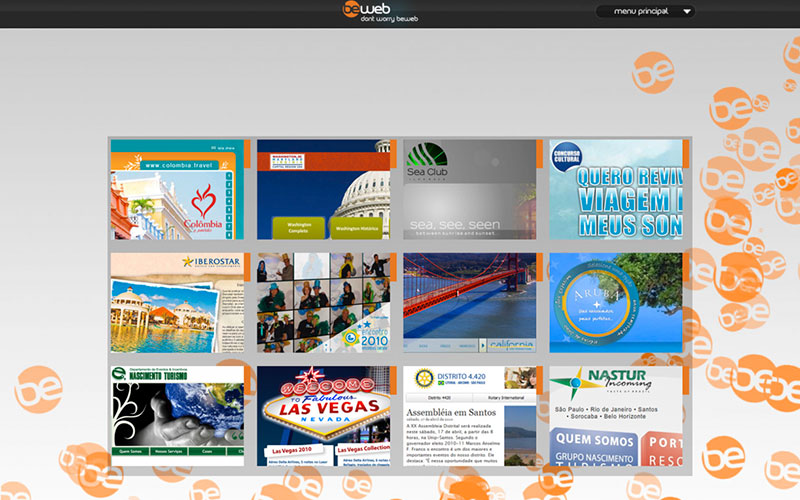Open the Concurso Cultural thumbnail
Image resolution: width=800 pixels, height=500 pixels.
[x=616, y=189]
